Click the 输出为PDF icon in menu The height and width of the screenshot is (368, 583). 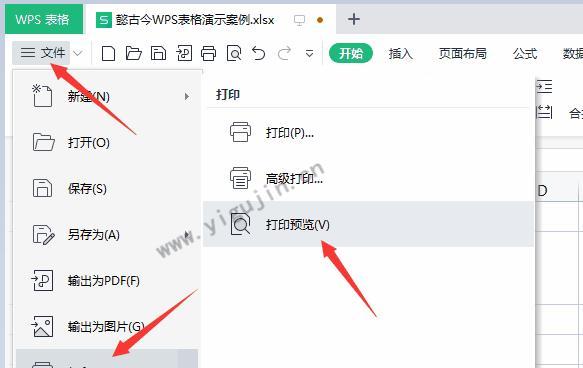(x=42, y=281)
